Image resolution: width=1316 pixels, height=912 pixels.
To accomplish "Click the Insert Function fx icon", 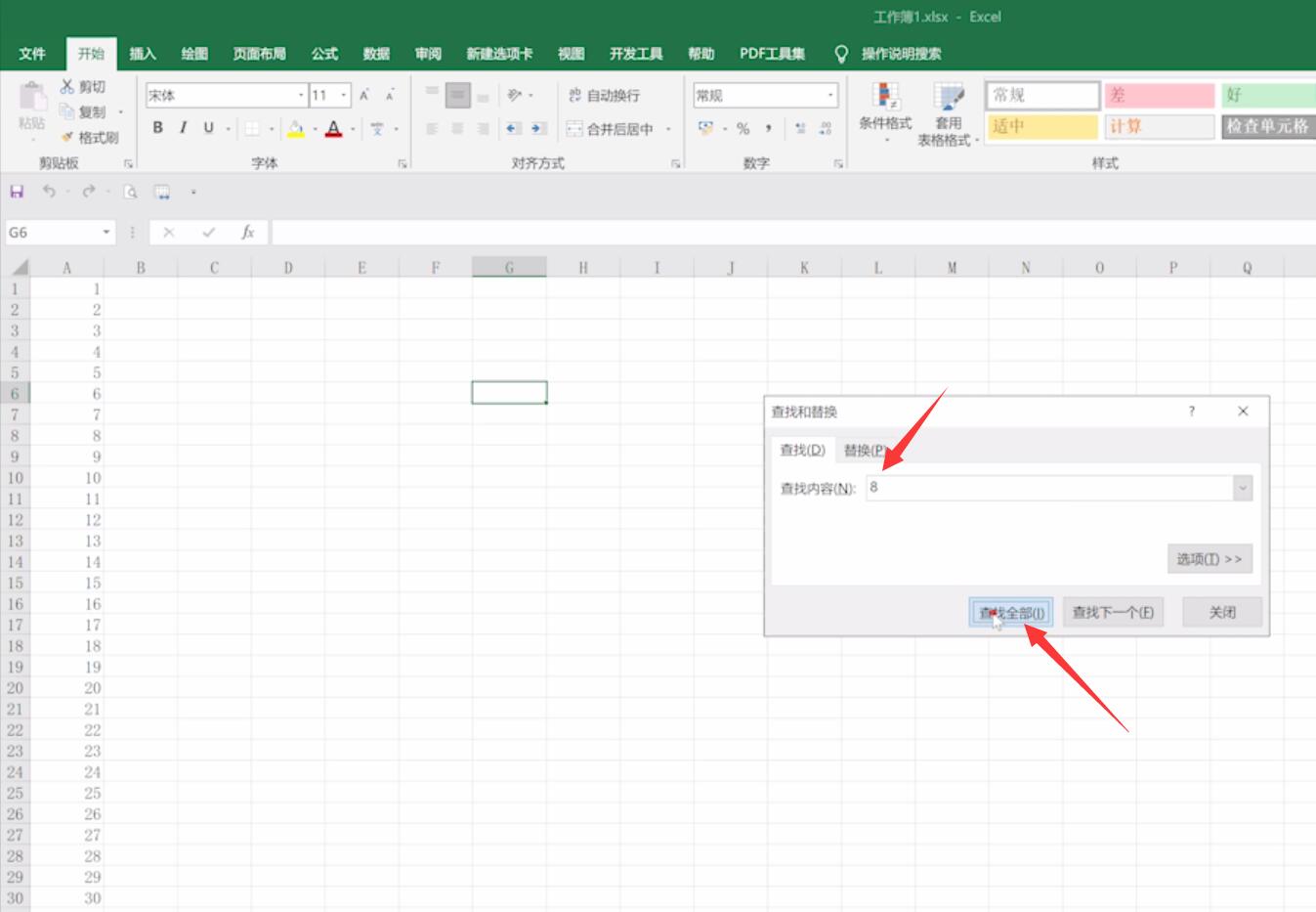I will [x=248, y=233].
